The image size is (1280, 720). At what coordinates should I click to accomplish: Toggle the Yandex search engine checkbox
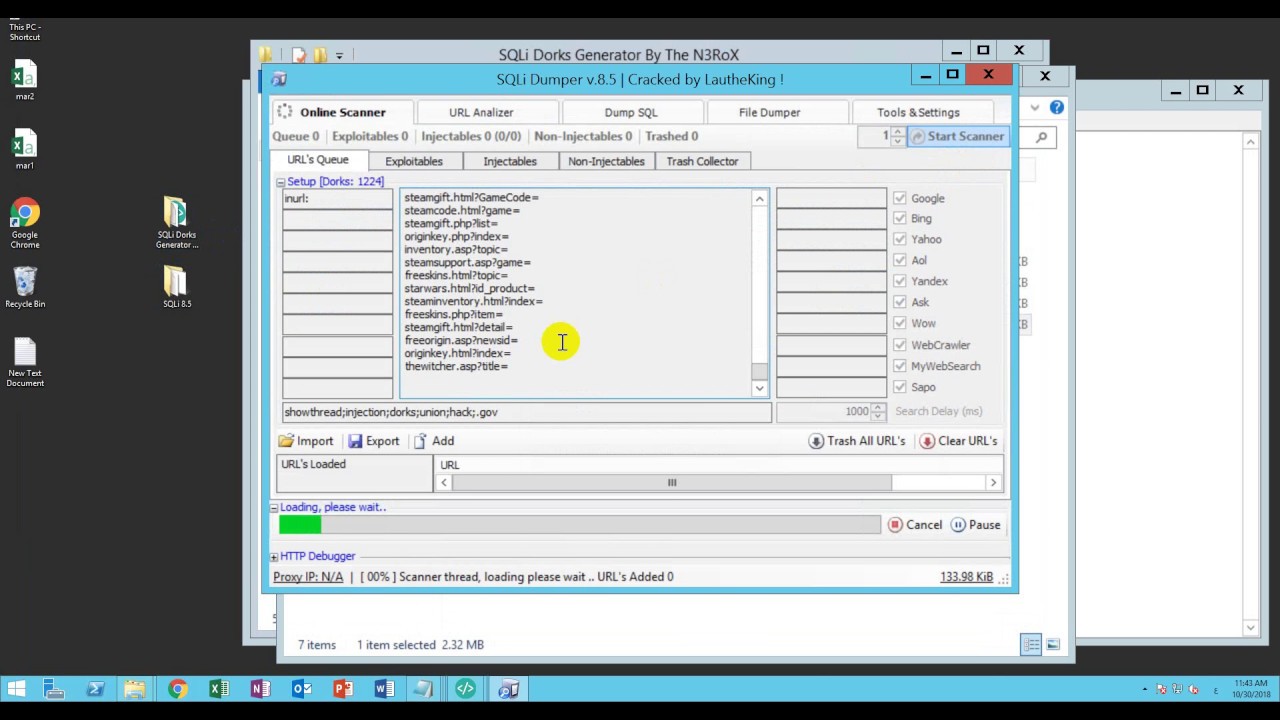click(x=900, y=281)
